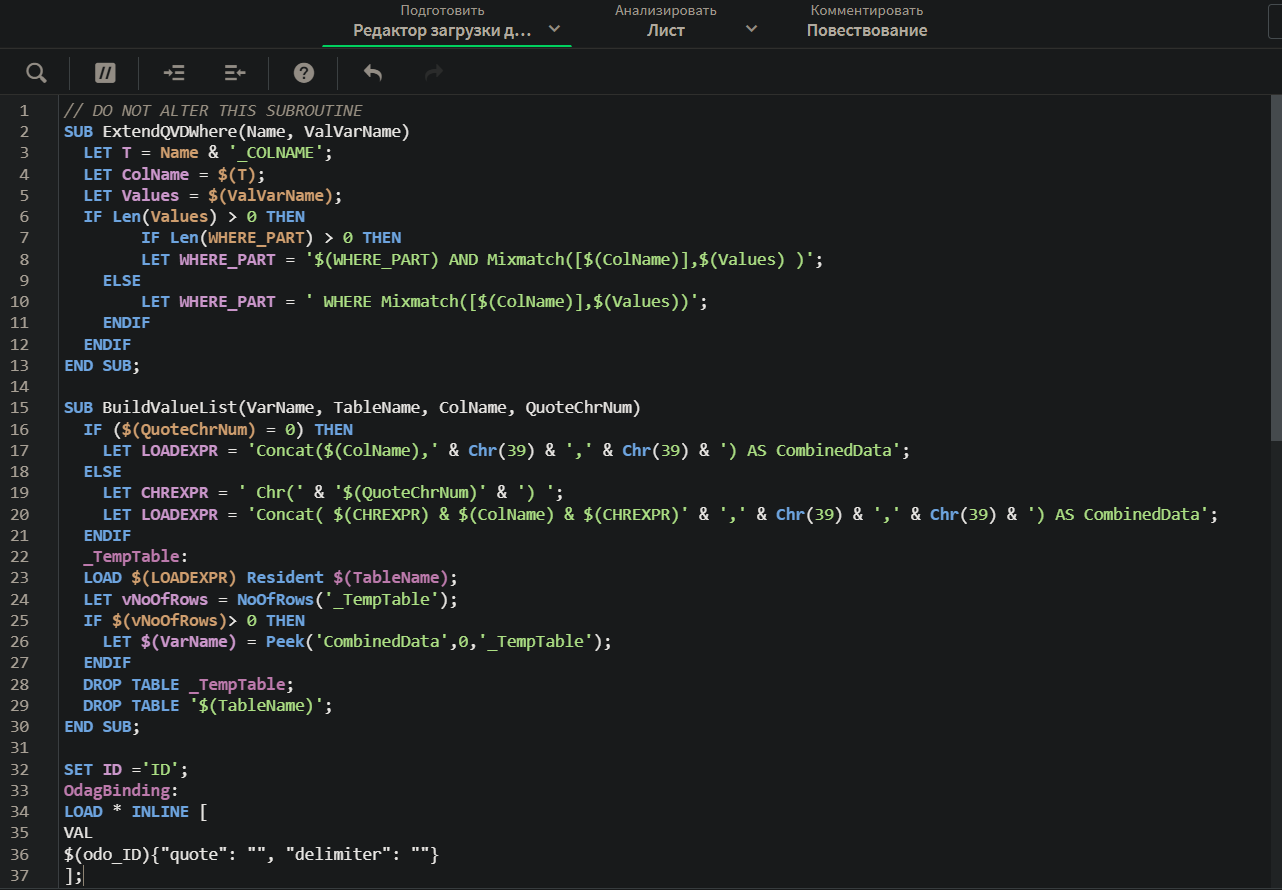Go to the Повествование tab

[866, 30]
